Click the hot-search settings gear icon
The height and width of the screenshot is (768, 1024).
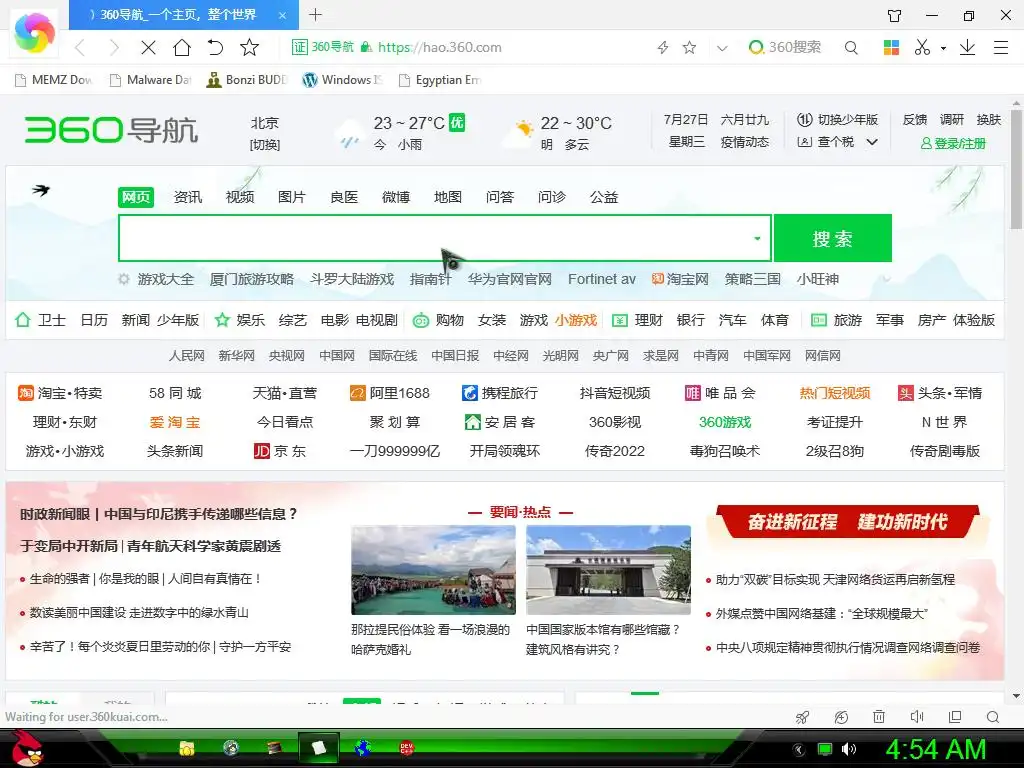123,279
